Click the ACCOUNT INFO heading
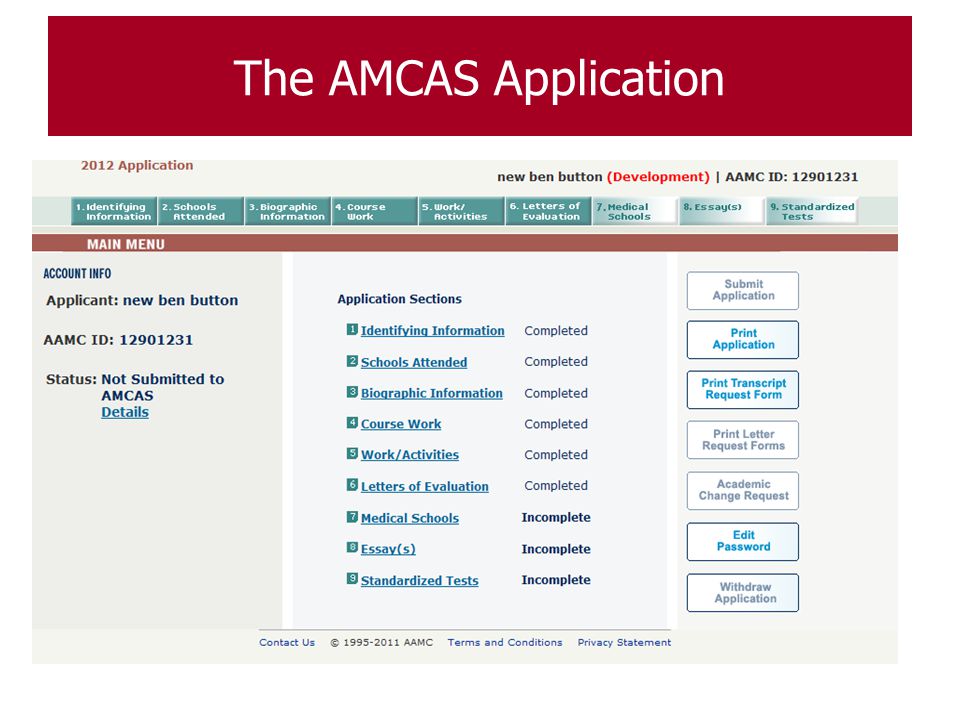 pyautogui.click(x=77, y=274)
